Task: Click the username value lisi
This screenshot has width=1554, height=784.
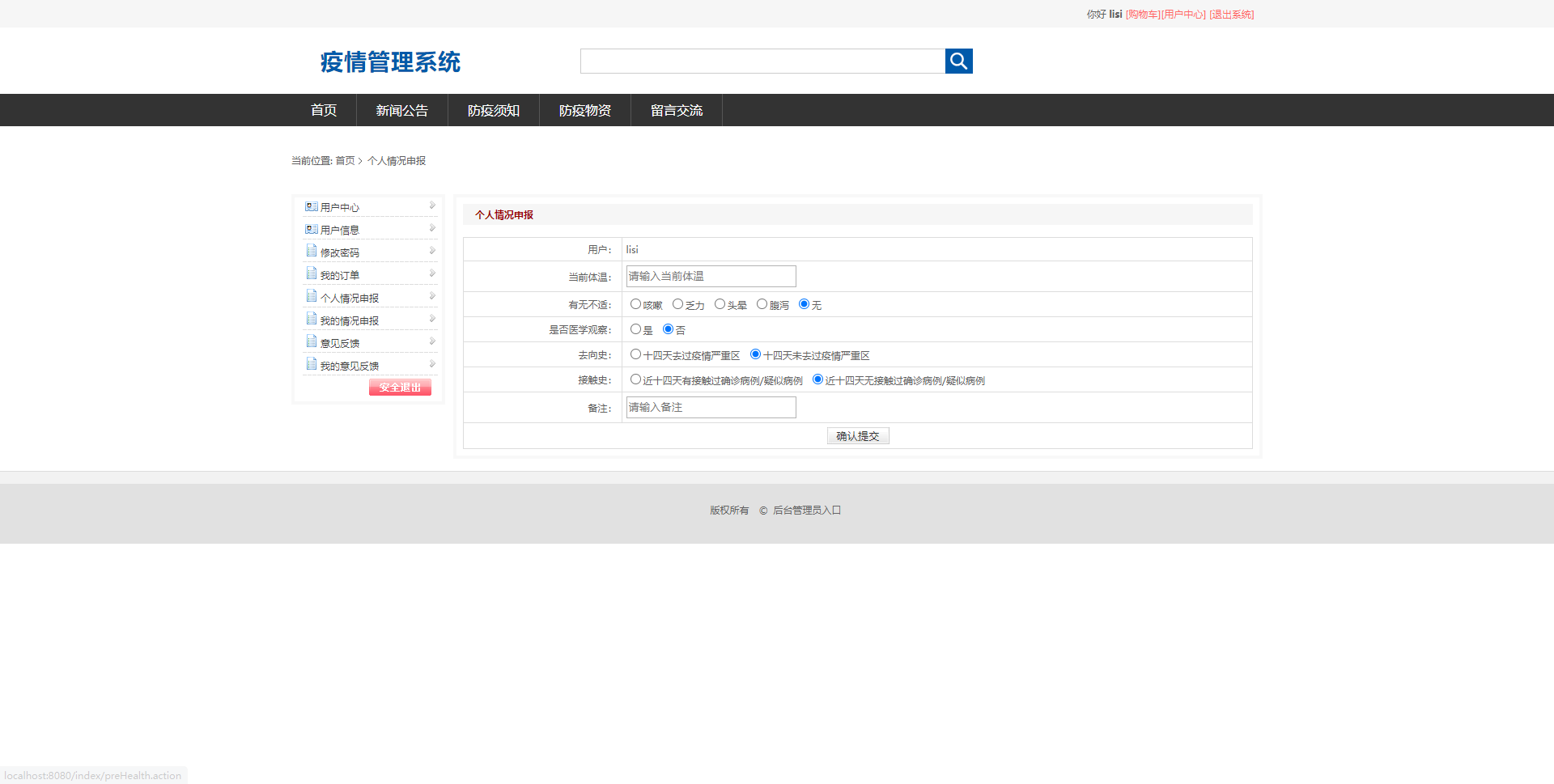Action: 632,249
